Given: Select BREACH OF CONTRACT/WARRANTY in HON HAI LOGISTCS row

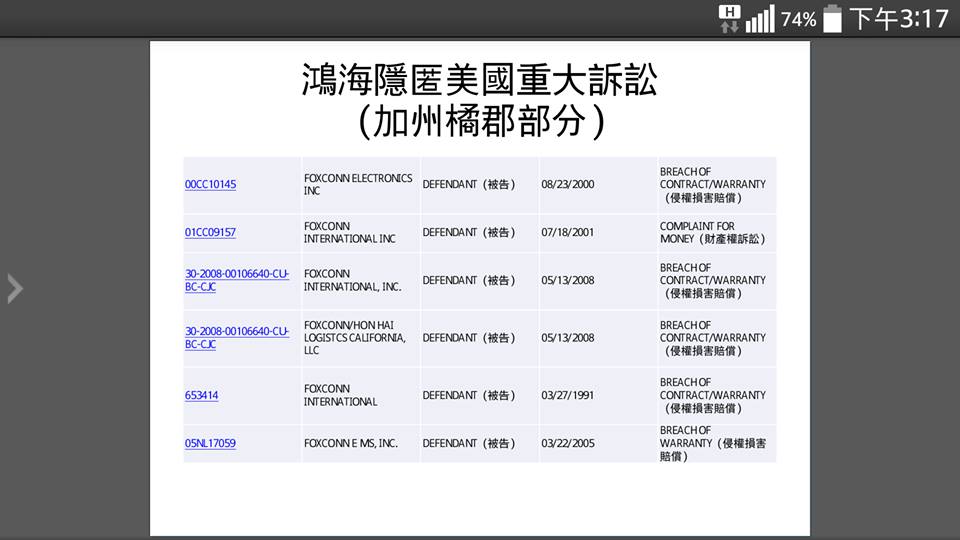Looking at the screenshot, I should click(x=713, y=337).
